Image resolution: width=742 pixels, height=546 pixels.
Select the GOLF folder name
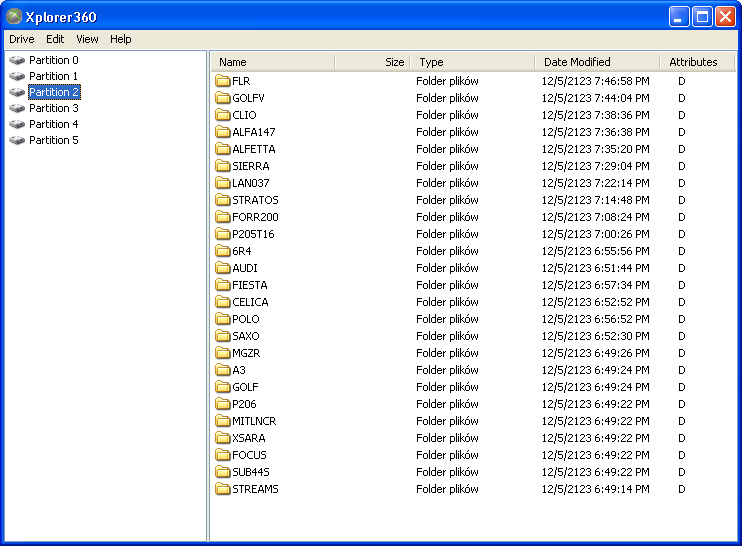245,387
